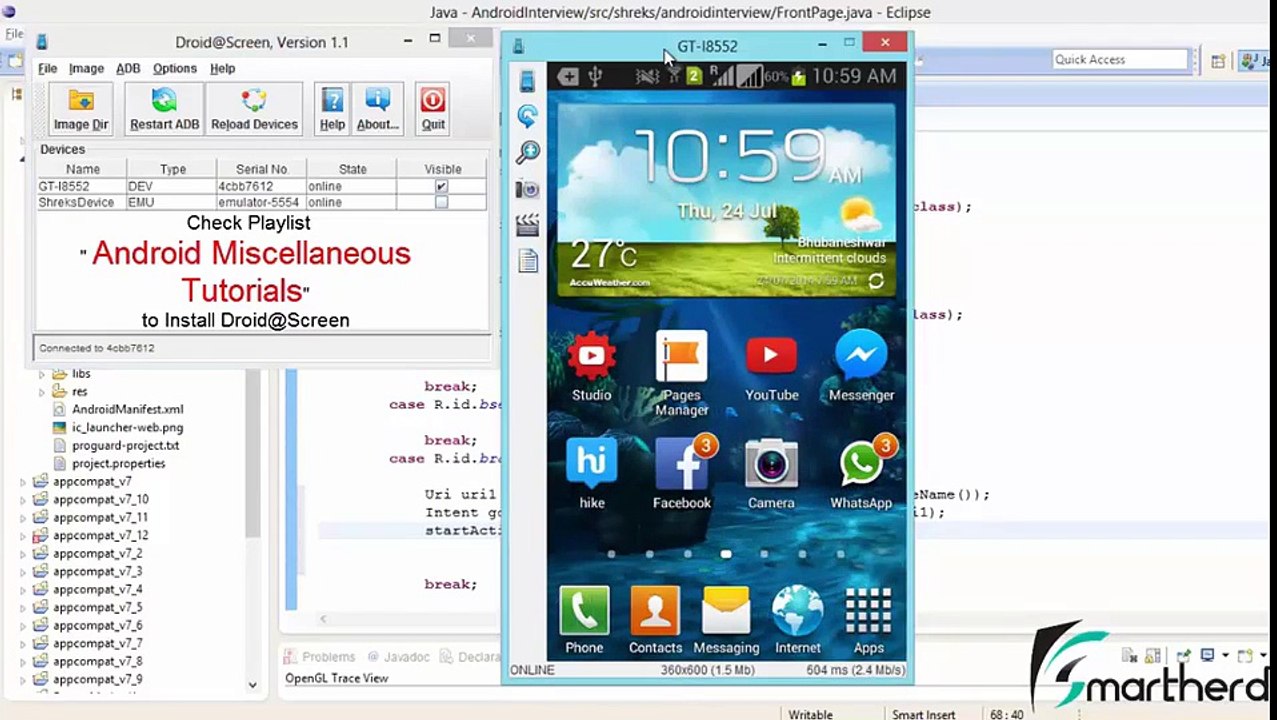This screenshot has width=1277, height=720.
Task: Click the clapperboard record icon
Action: 527,225
